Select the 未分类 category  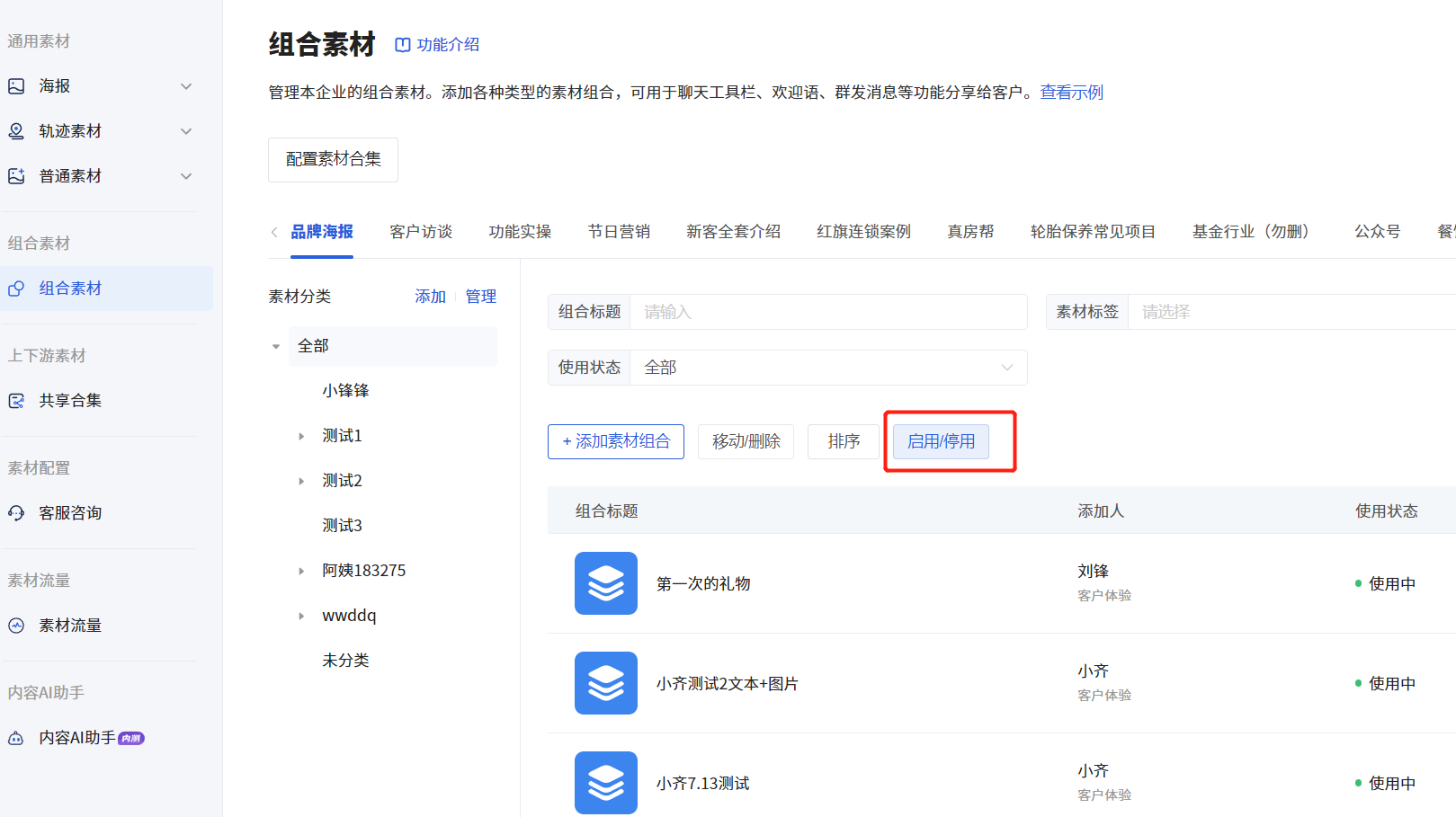345,661
